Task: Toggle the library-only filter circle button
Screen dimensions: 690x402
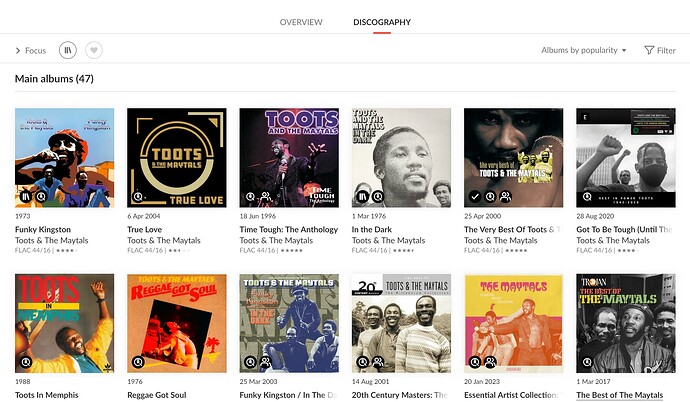Action: [x=68, y=50]
